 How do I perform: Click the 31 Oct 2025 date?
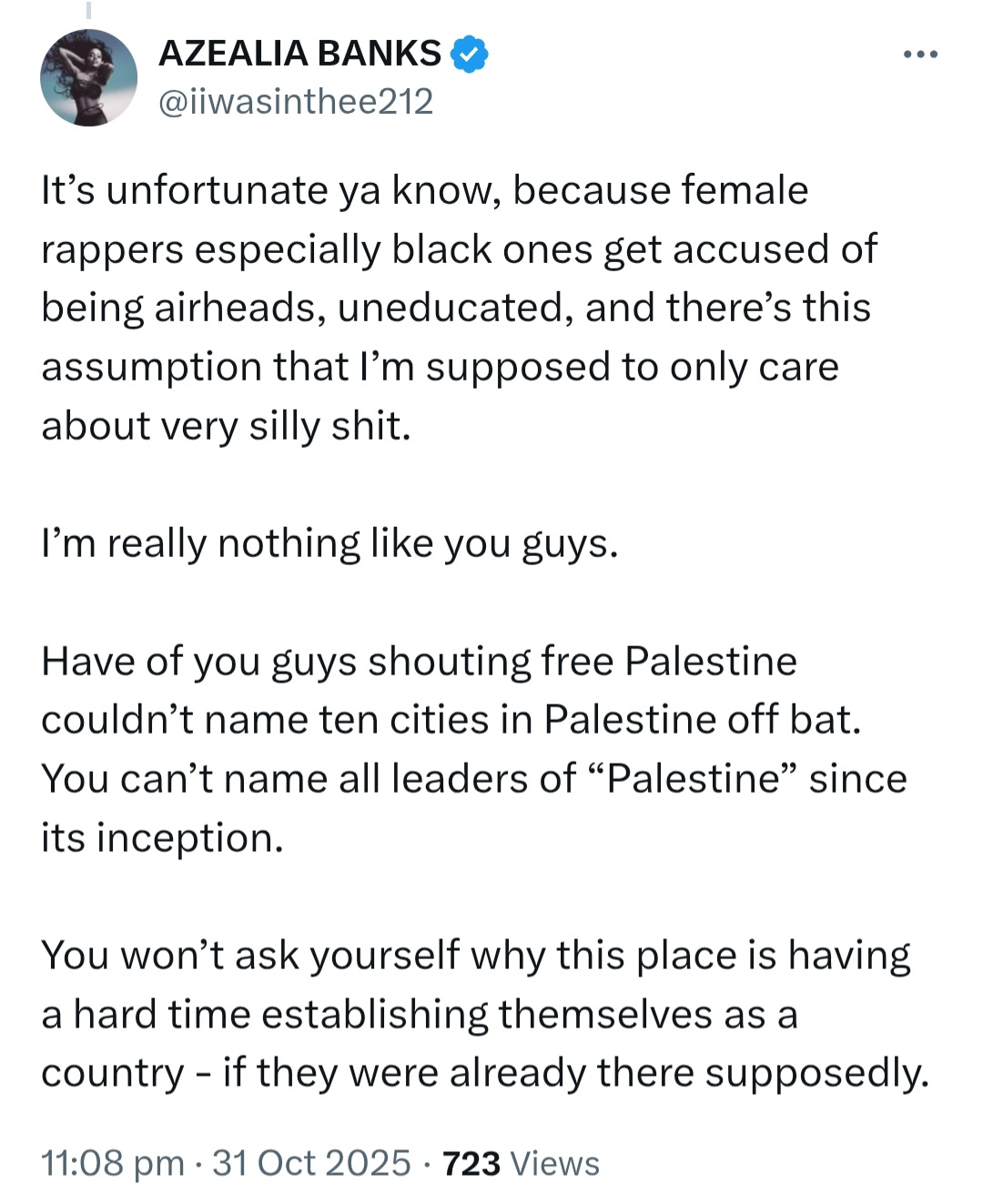point(311,1163)
